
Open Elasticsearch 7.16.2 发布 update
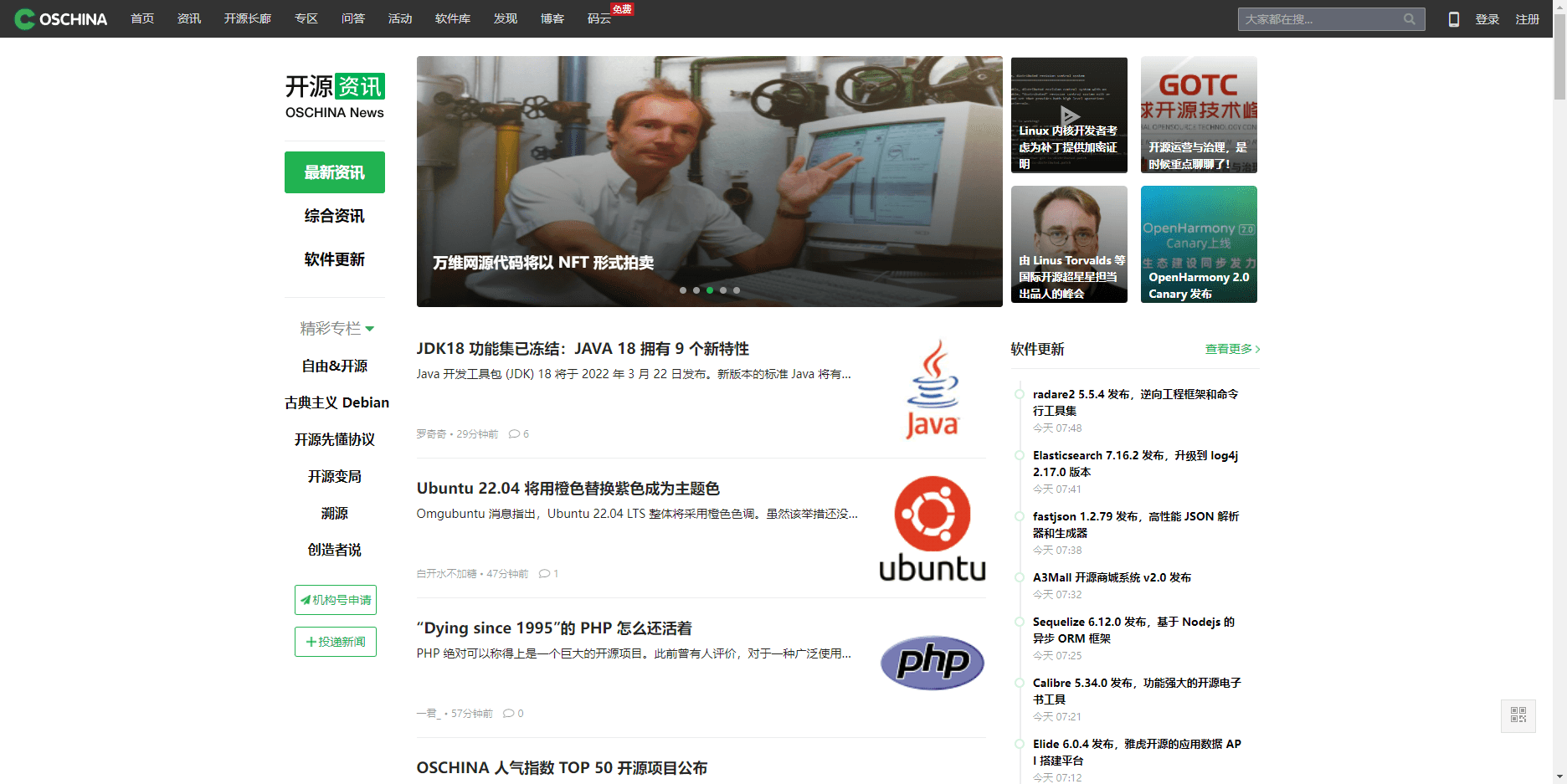point(1136,464)
